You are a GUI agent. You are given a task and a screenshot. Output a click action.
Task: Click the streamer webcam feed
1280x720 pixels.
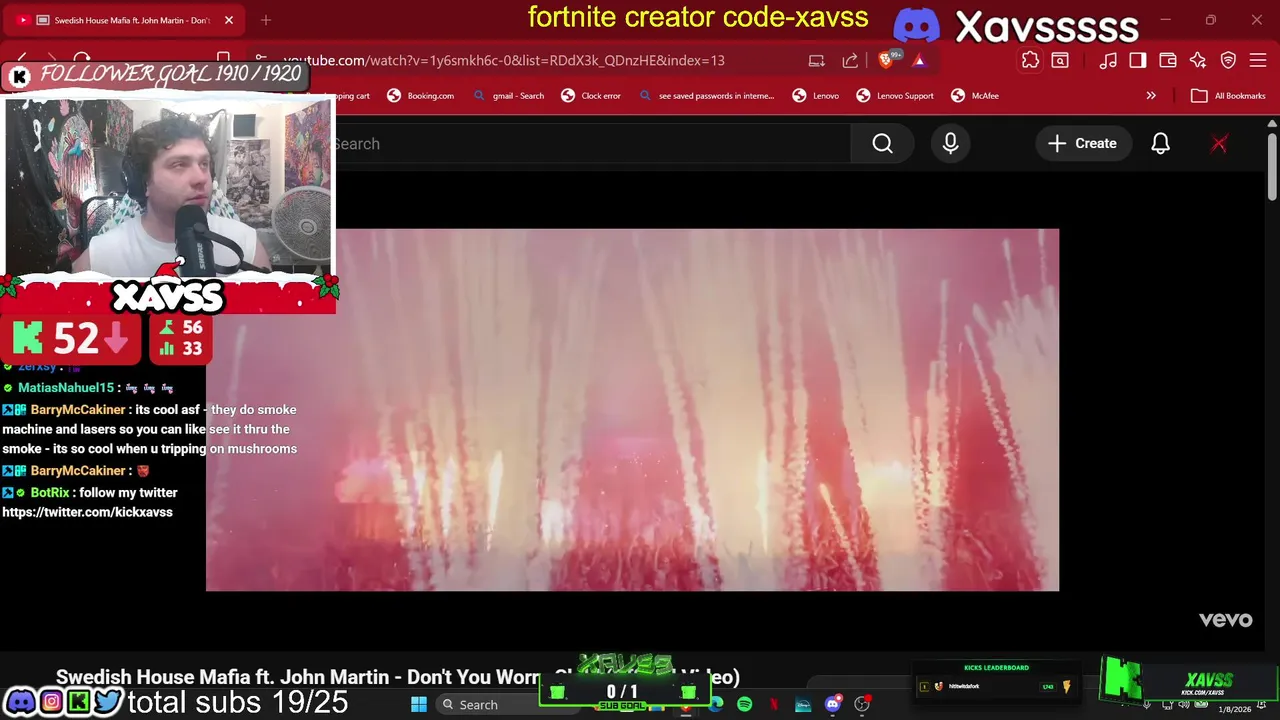point(170,188)
